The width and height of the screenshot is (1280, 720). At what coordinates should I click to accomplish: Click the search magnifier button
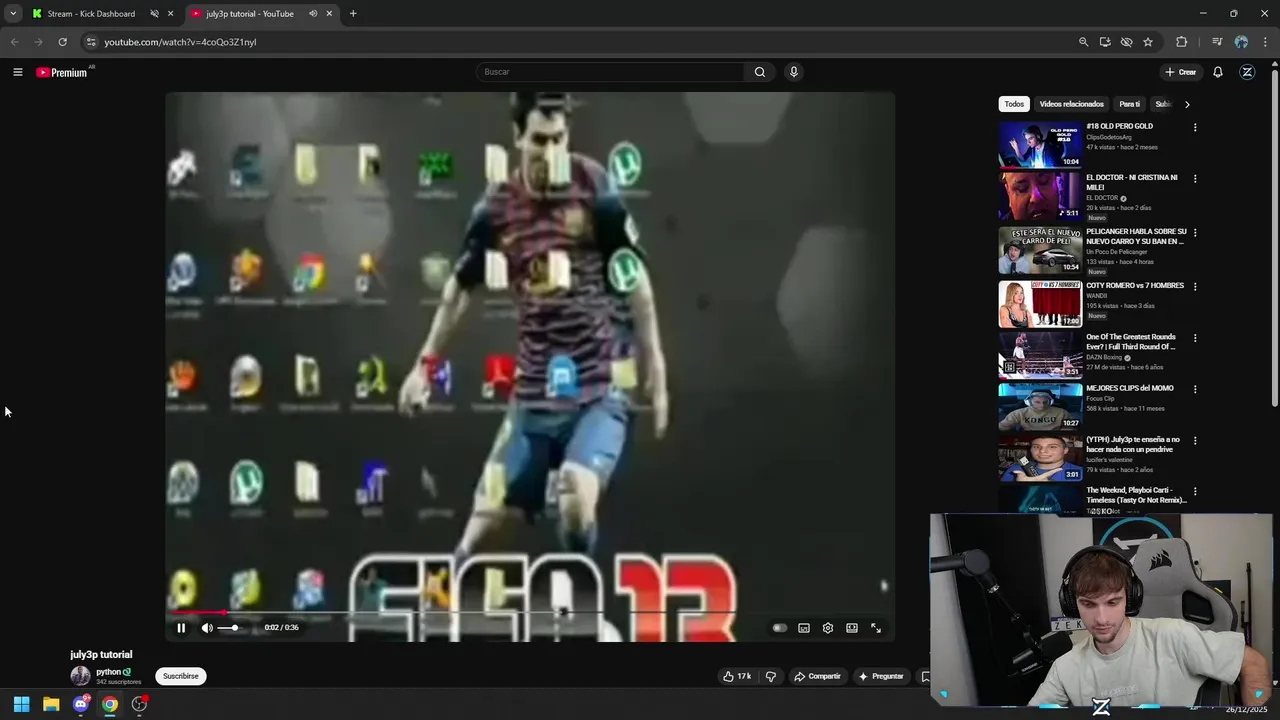760,72
